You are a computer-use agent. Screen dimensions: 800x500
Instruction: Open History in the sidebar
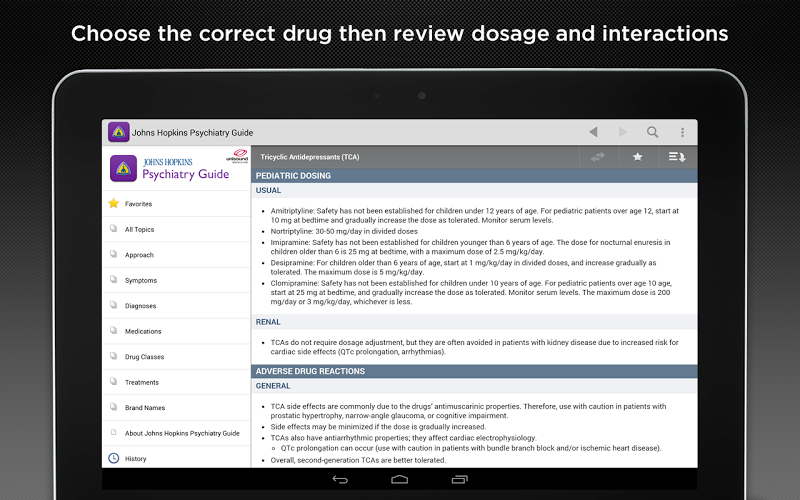coord(177,458)
